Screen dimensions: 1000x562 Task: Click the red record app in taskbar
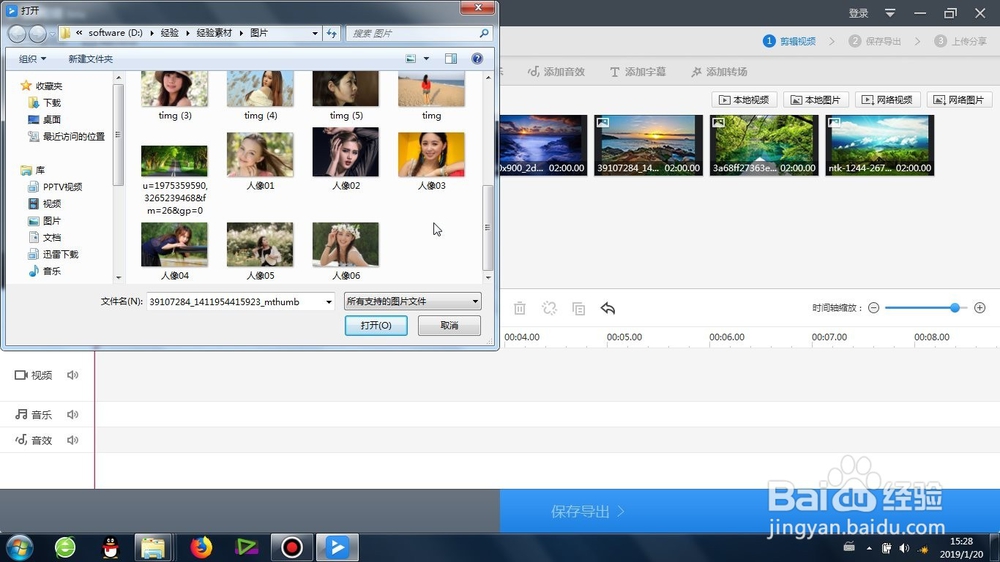pyautogui.click(x=291, y=547)
